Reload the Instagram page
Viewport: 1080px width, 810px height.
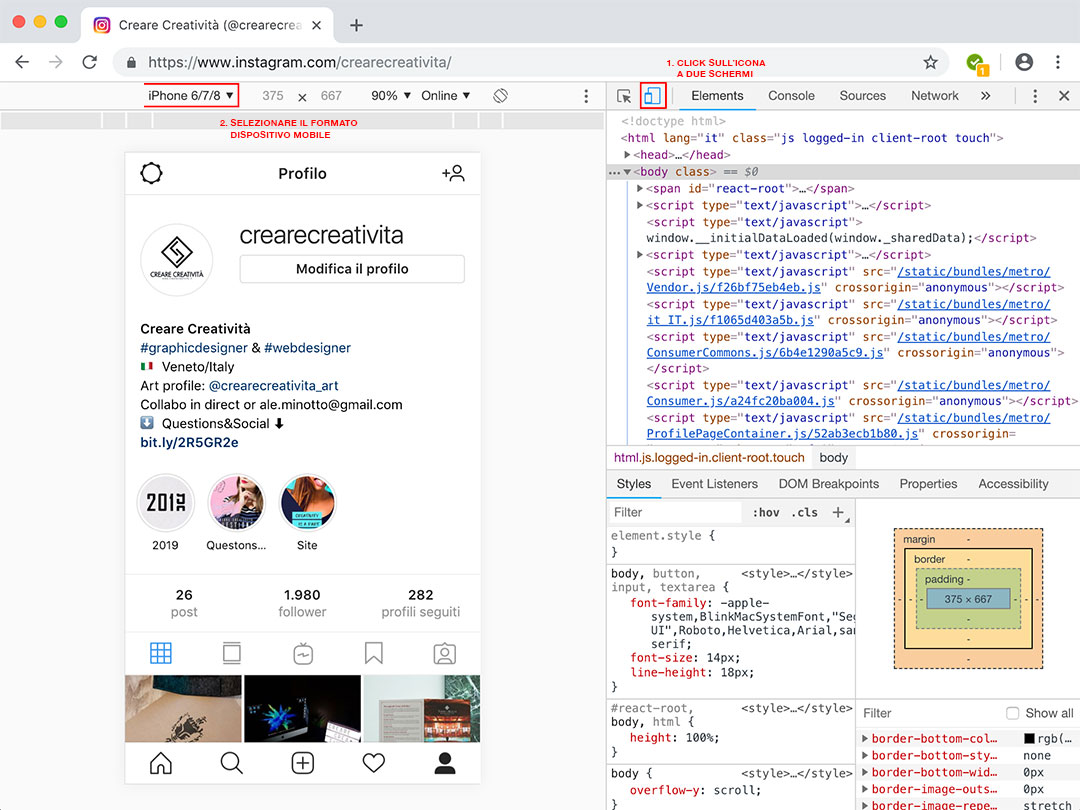pos(90,62)
